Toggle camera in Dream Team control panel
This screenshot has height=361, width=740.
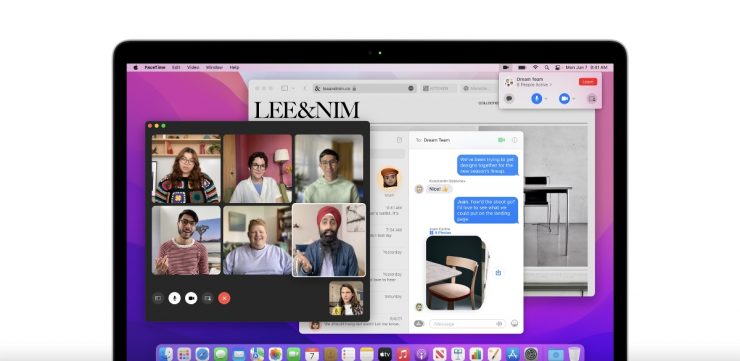564,99
